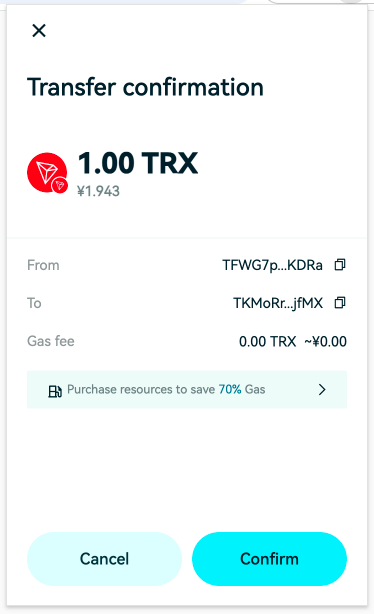Image resolution: width=374 pixels, height=614 pixels.
Task: Select the sender address TFWG7p...KDRa text
Action: tap(273, 265)
